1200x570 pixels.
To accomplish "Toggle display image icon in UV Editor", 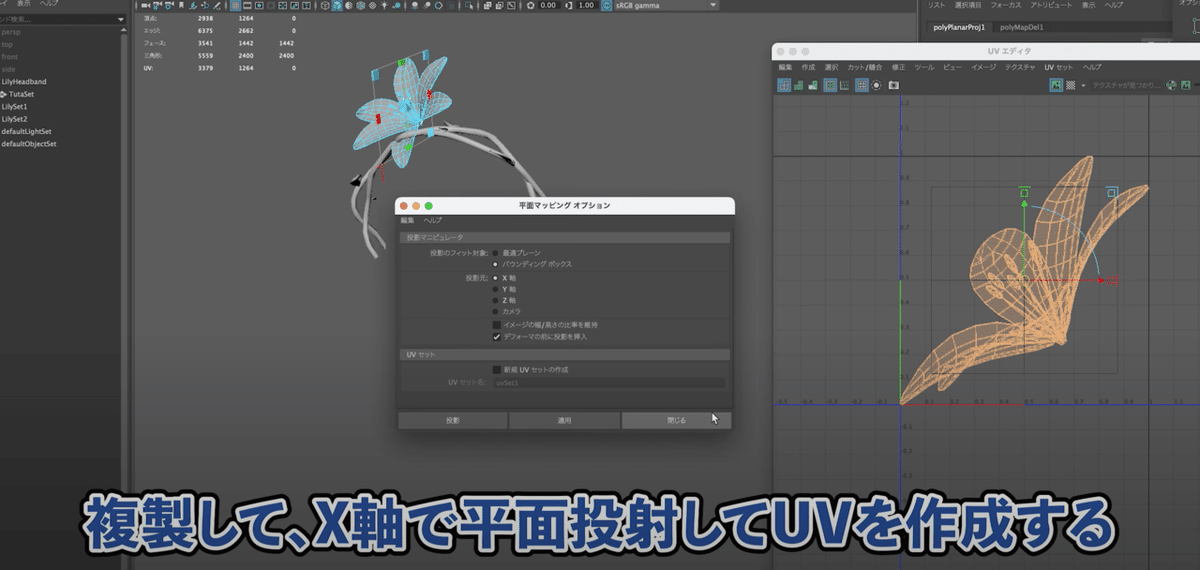I will pos(1056,85).
